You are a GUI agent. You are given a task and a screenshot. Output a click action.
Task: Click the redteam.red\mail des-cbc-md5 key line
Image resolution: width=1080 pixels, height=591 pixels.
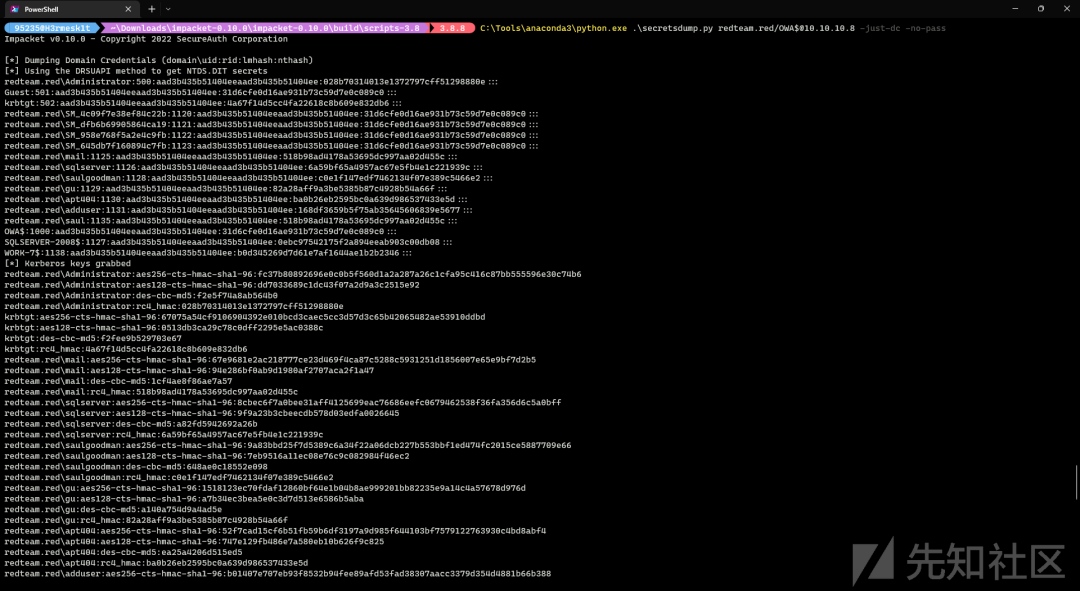(118, 381)
